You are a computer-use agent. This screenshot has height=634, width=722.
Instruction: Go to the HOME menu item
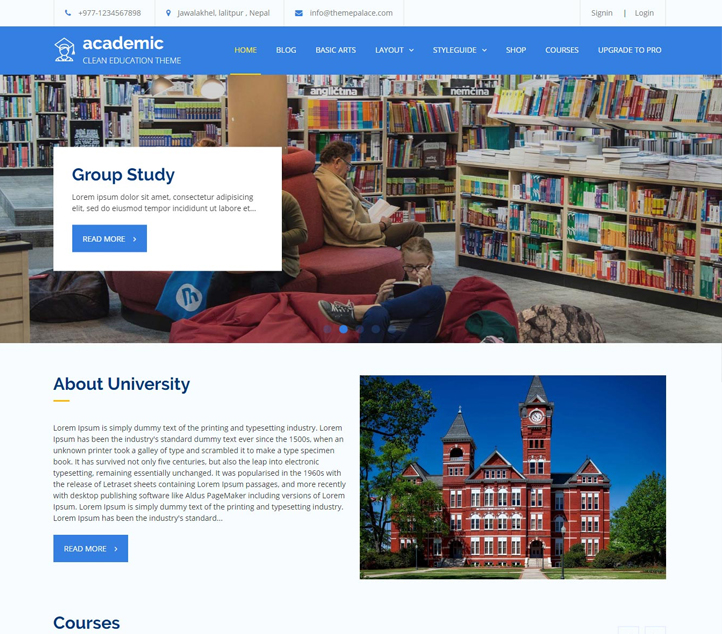click(245, 50)
